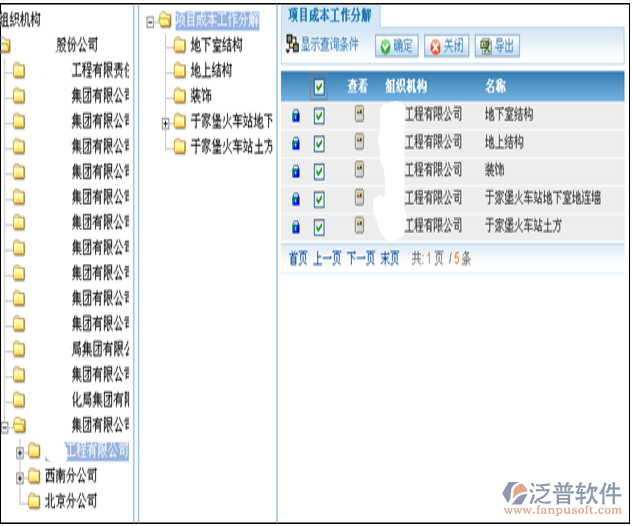Viewport: 632px width, 526px height.
Task: Click 确定 confirm button
Action: click(397, 46)
